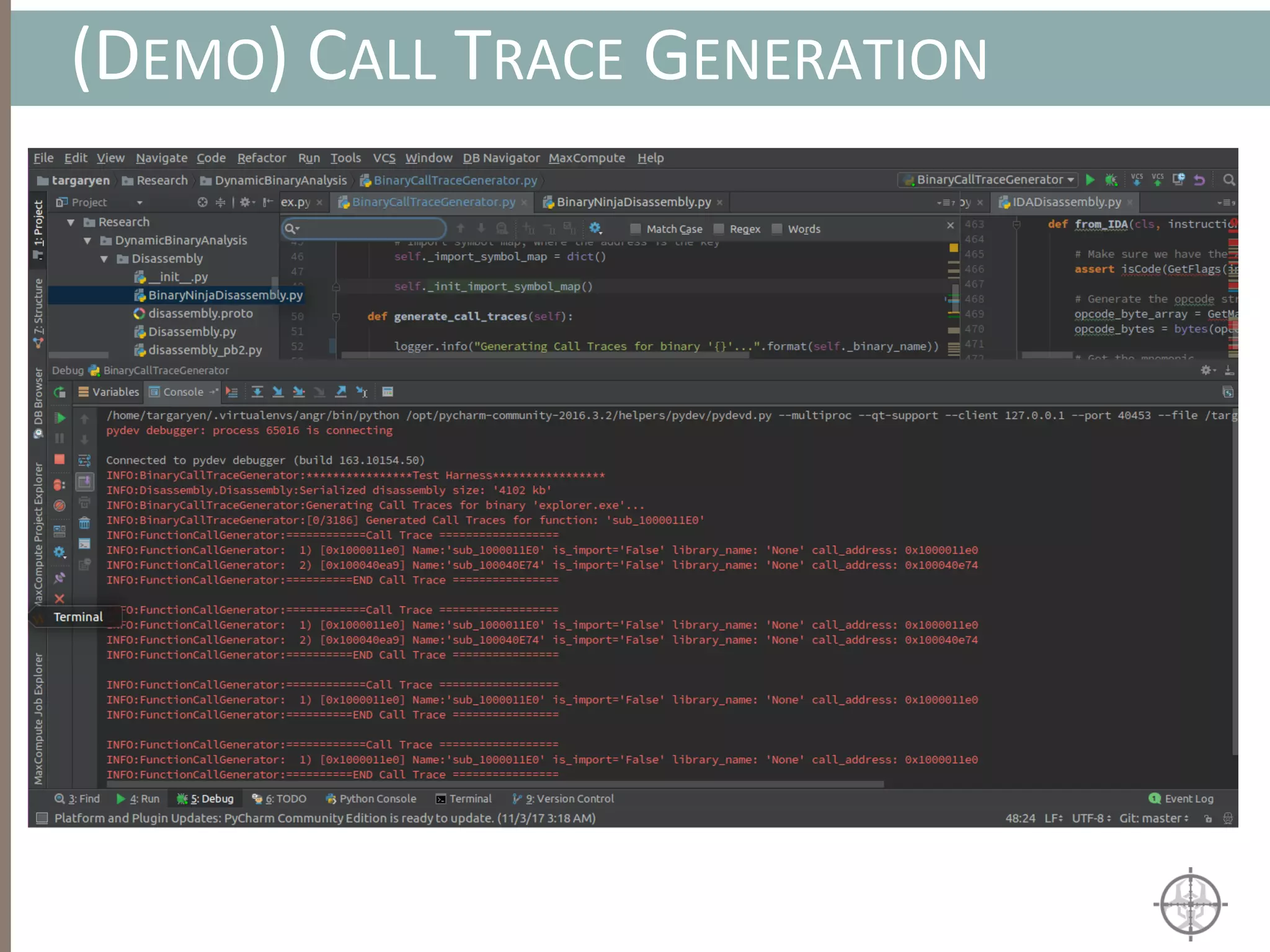Open Evaluate Expression calculator icon
The width and height of the screenshot is (1270, 952).
388,392
